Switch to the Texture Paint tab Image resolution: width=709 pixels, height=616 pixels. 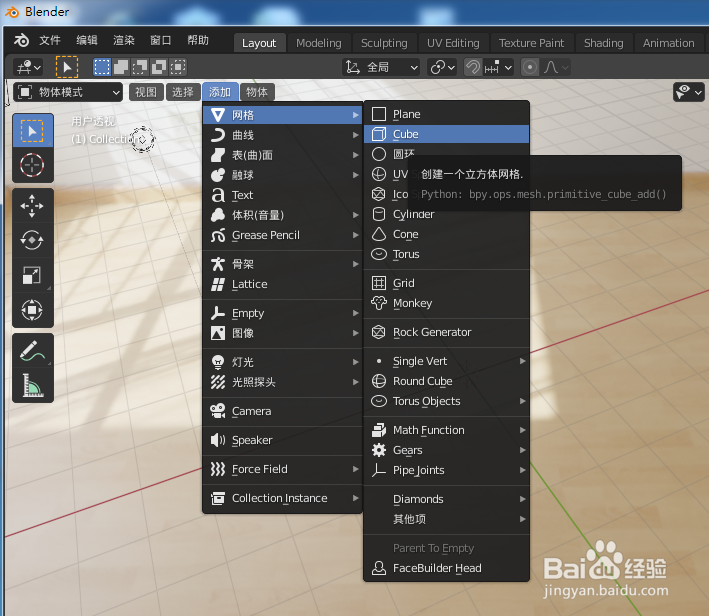click(x=531, y=43)
